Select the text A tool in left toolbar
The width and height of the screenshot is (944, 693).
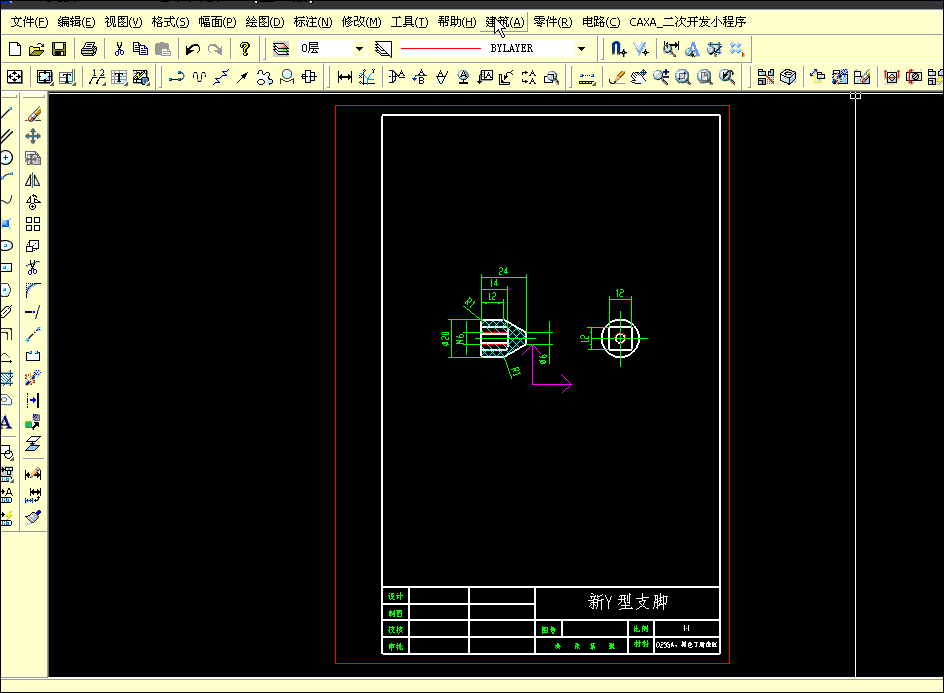point(6,422)
